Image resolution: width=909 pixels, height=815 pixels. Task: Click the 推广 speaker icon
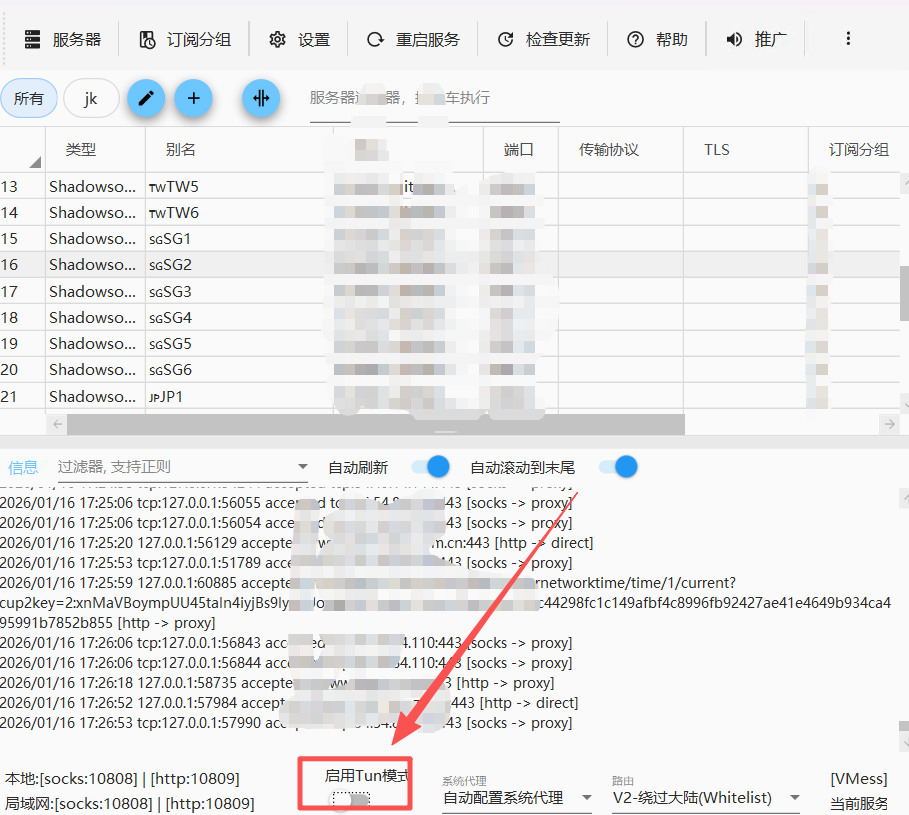click(735, 40)
